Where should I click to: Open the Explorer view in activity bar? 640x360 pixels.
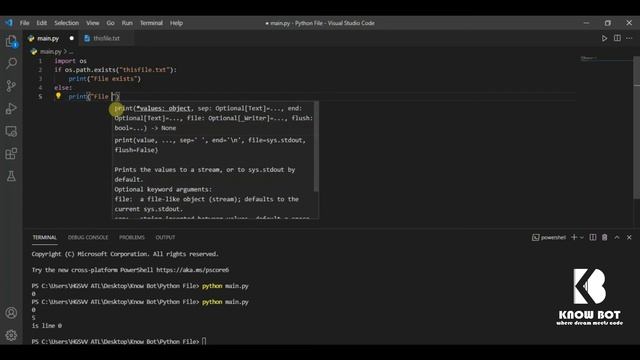pyautogui.click(x=11, y=41)
